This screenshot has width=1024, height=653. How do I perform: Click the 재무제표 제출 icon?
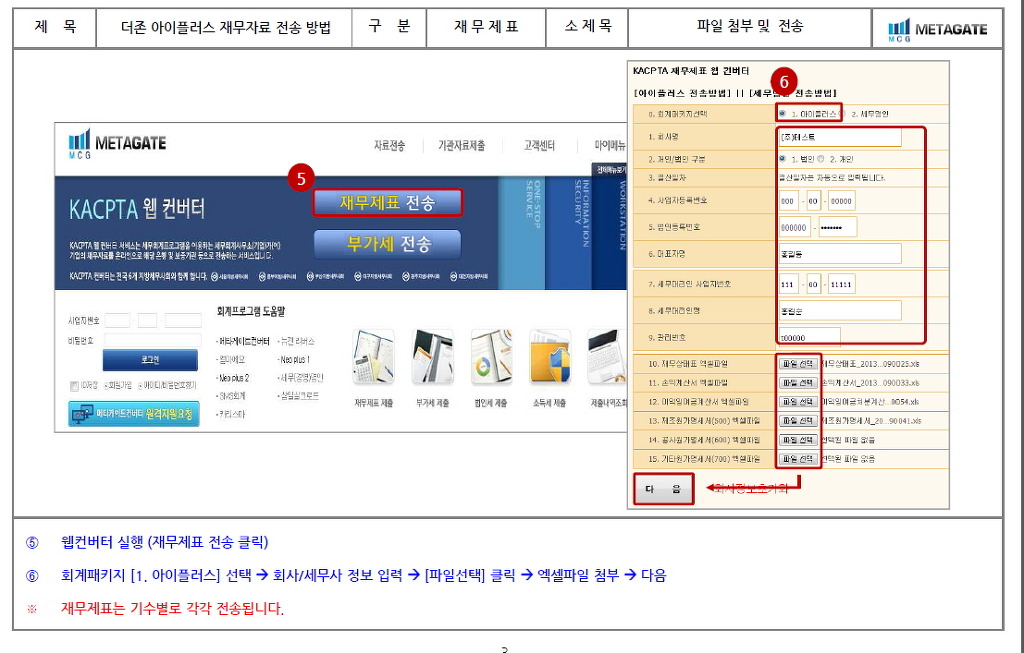[374, 358]
